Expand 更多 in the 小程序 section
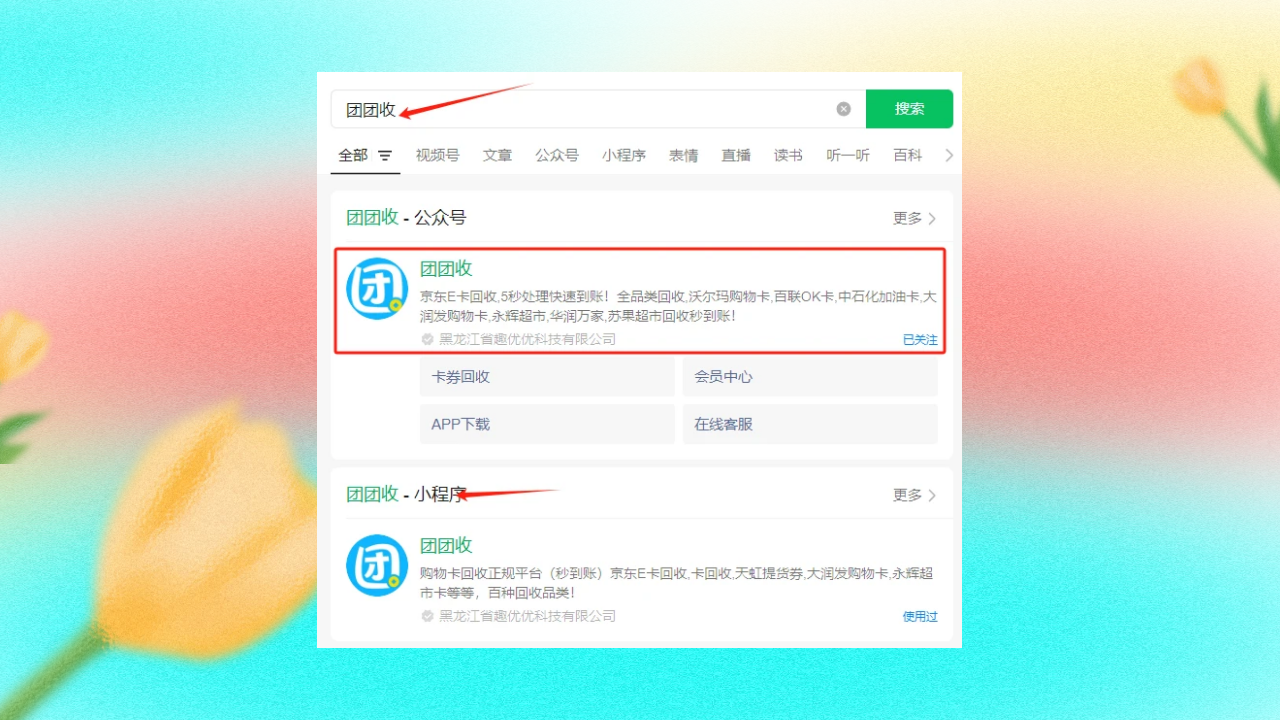 [915, 495]
